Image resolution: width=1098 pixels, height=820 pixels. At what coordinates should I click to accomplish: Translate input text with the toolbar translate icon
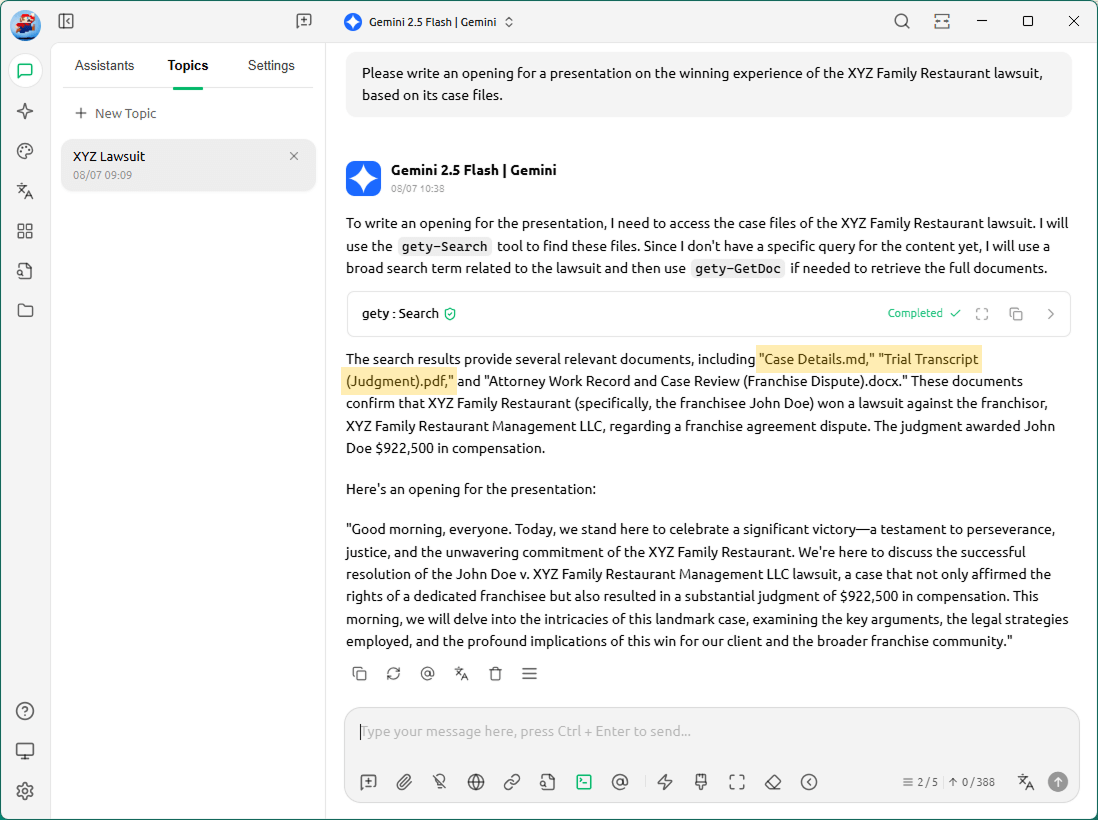[1025, 782]
